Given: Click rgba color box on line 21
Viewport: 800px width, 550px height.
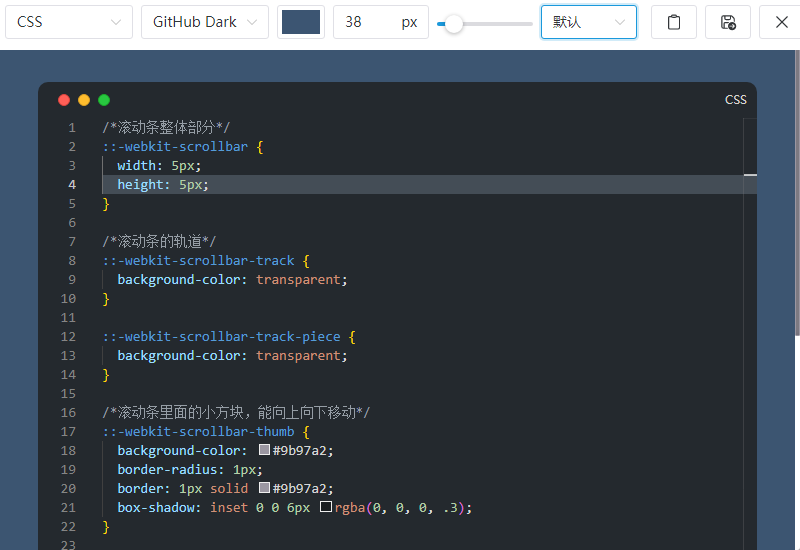Looking at the screenshot, I should coord(326,507).
